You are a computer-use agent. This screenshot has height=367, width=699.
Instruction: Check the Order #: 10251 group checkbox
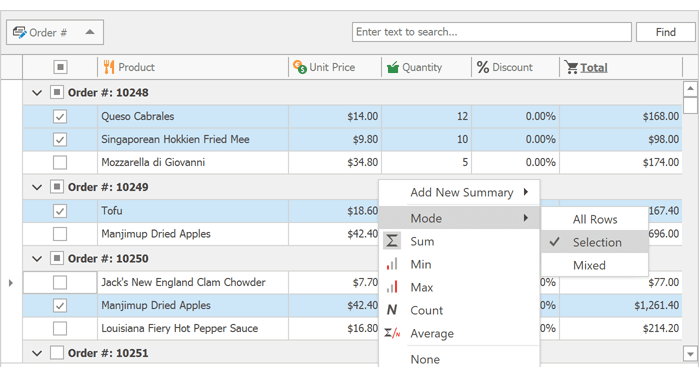point(57,352)
